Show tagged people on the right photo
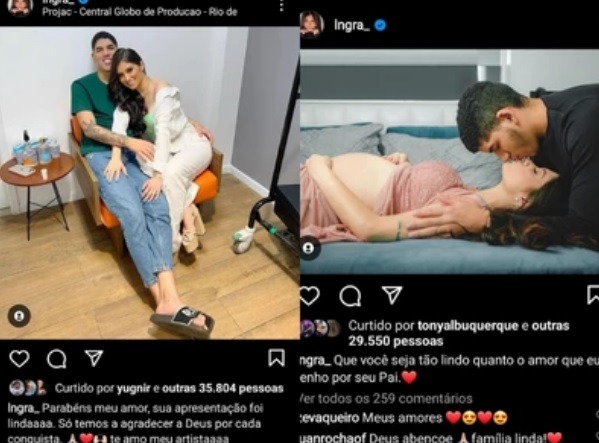Viewport: 599px width, 443px height. [309, 248]
